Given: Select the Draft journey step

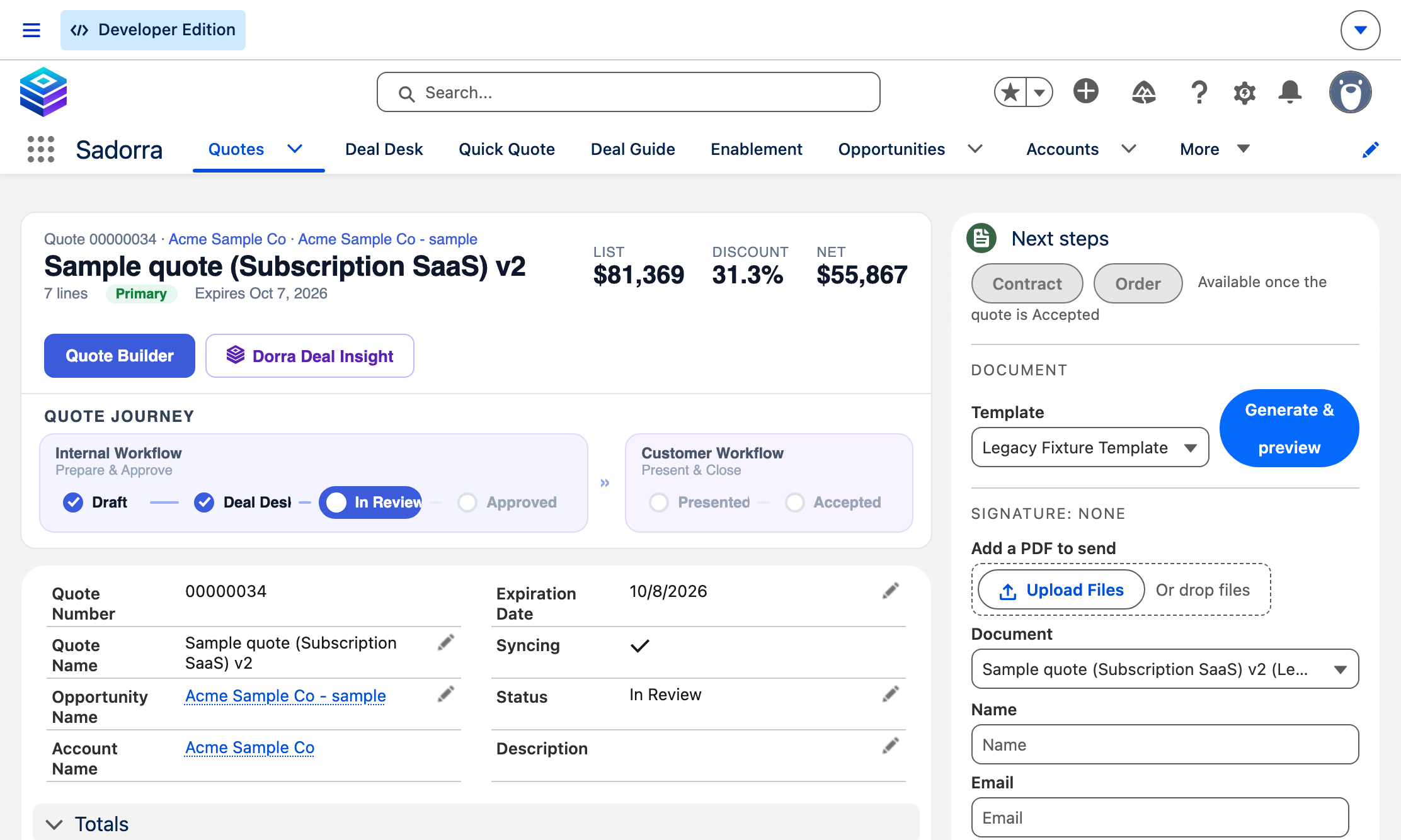Looking at the screenshot, I should tap(95, 502).
